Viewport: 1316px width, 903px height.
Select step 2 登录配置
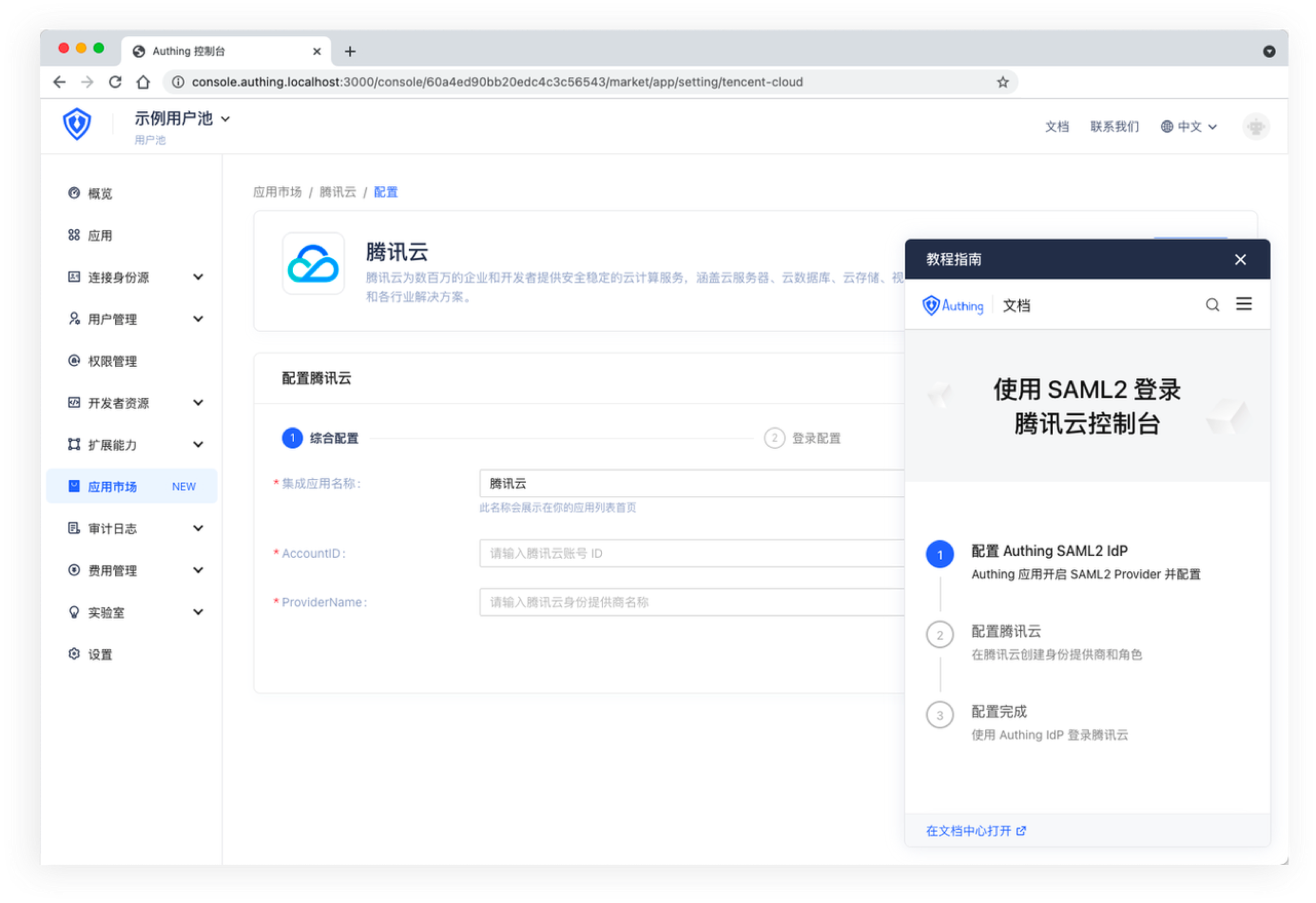point(802,438)
